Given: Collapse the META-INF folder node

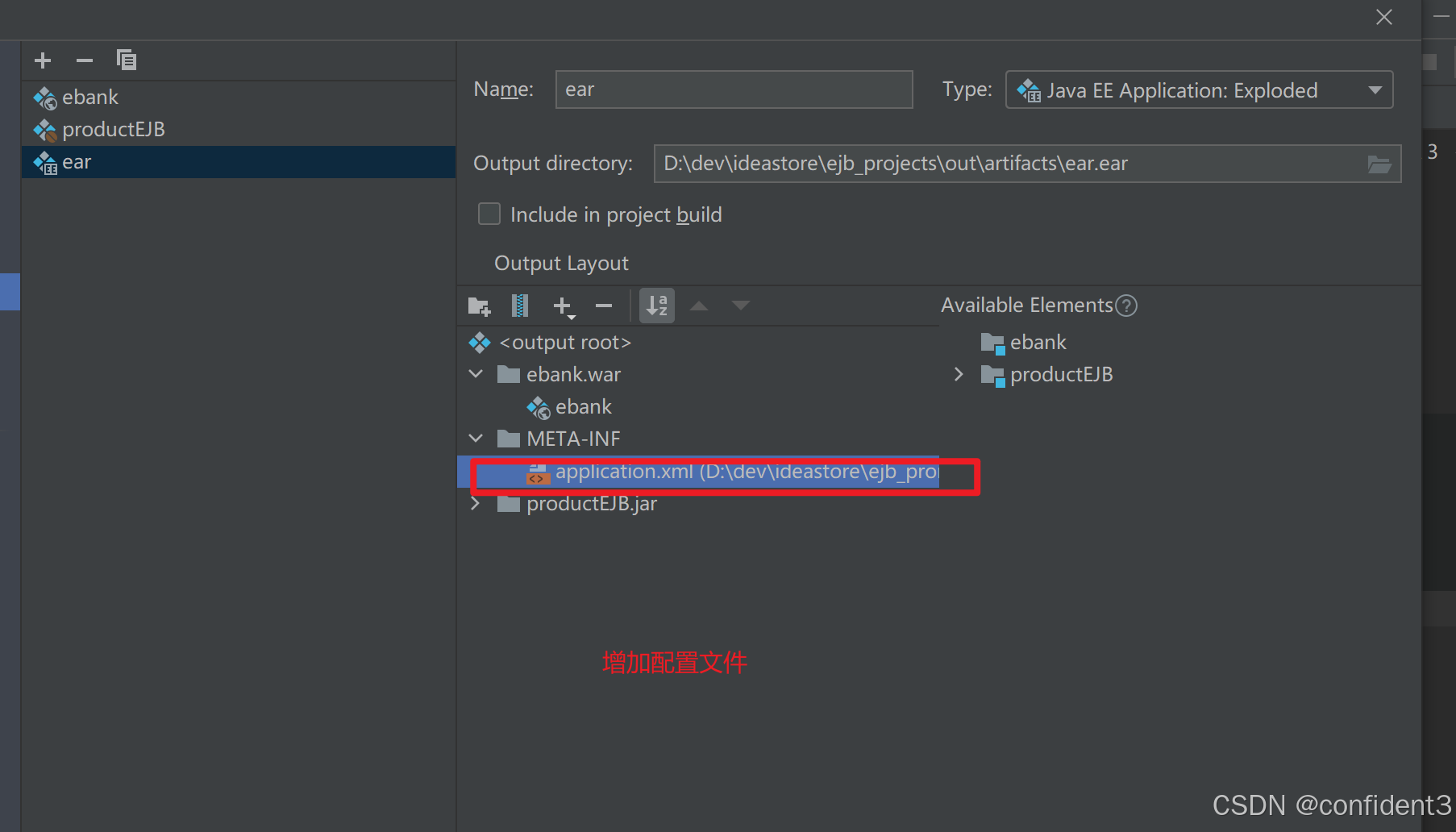Looking at the screenshot, I should 476,439.
